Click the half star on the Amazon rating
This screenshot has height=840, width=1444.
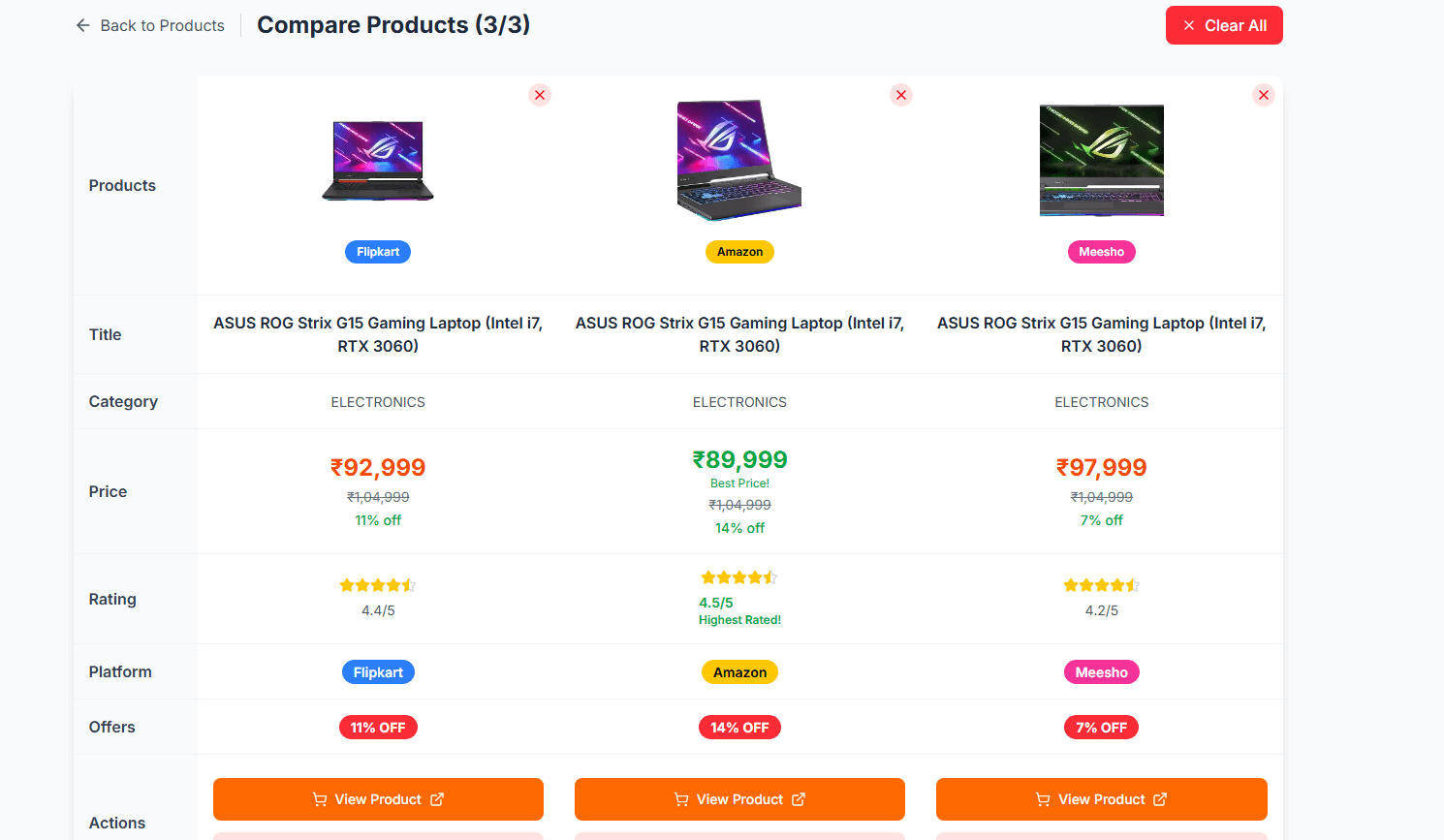772,576
